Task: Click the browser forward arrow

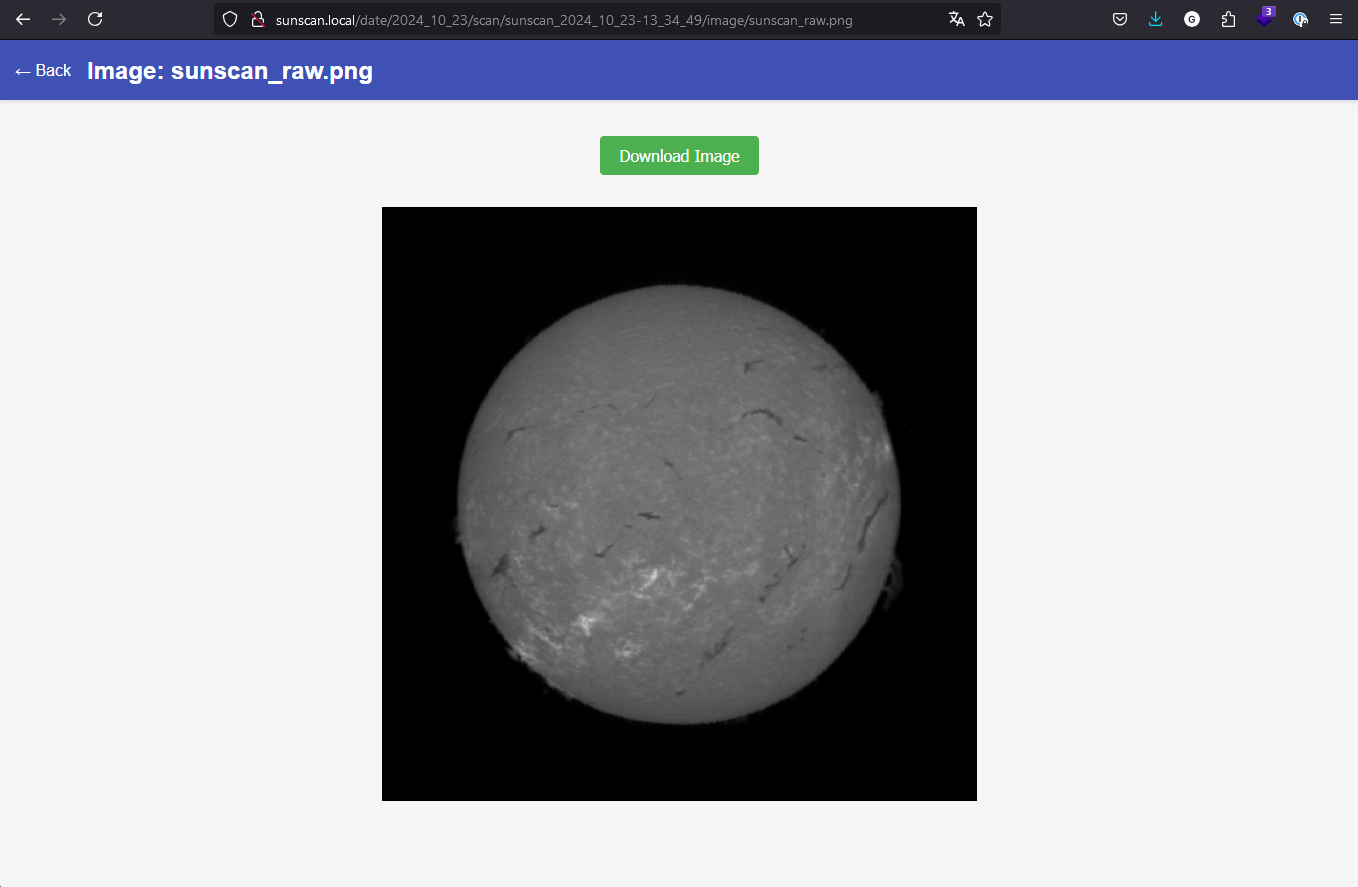Action: 59,19
